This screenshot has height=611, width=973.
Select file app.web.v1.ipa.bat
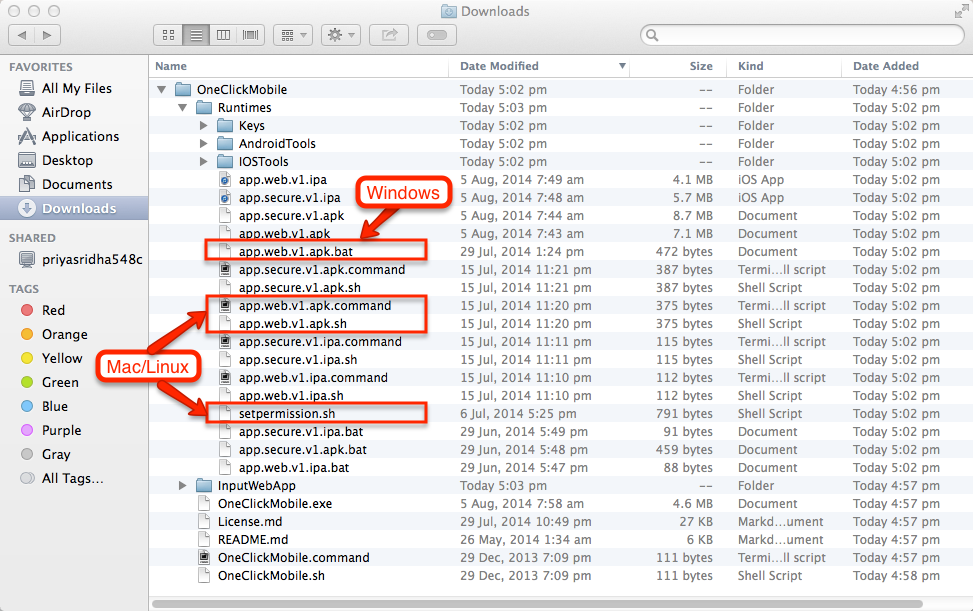coord(294,467)
